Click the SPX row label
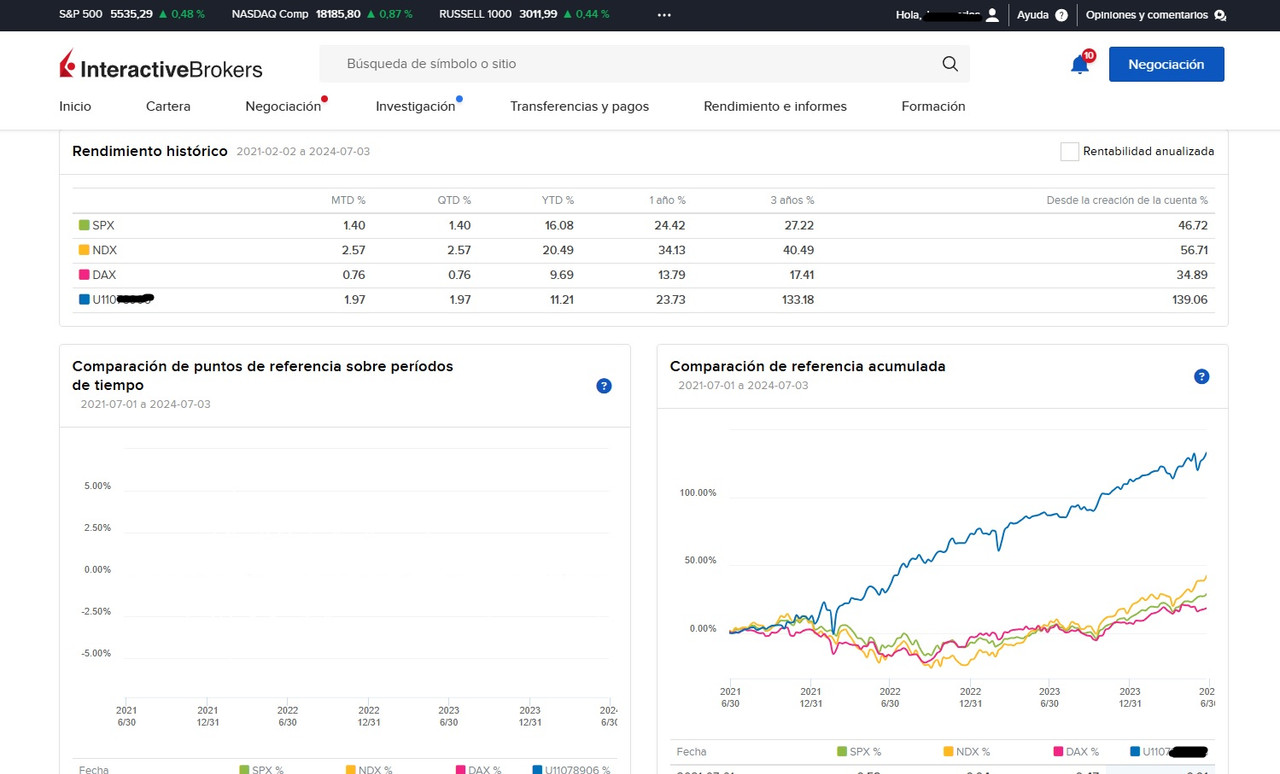 (x=103, y=226)
